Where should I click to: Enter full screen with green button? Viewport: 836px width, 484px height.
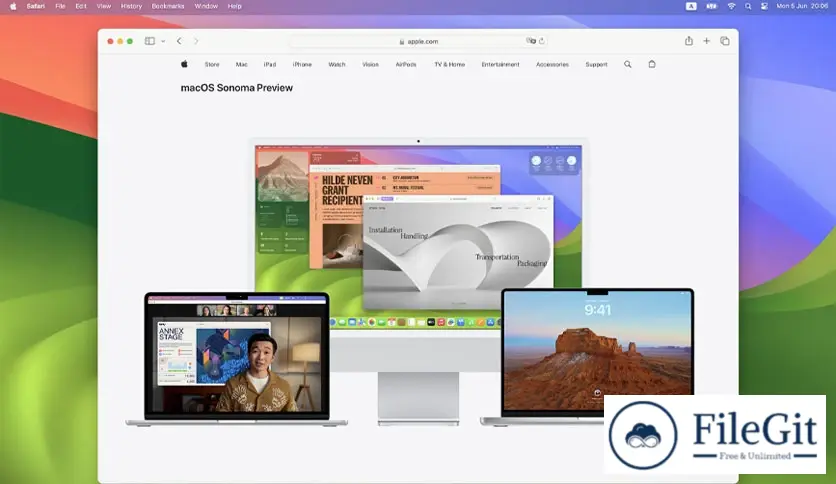(x=130, y=41)
